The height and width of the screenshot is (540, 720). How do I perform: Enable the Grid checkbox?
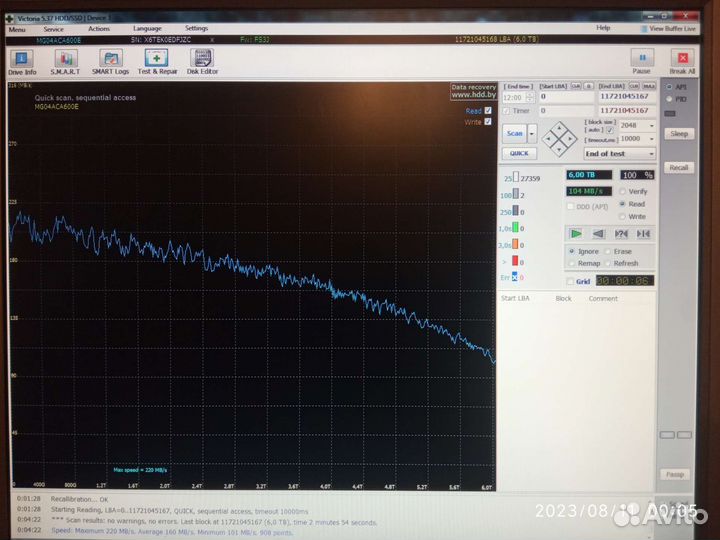(x=571, y=282)
